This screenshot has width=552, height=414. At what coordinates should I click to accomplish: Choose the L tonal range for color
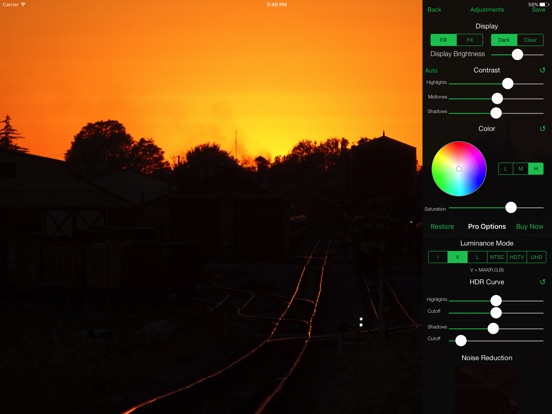506,169
